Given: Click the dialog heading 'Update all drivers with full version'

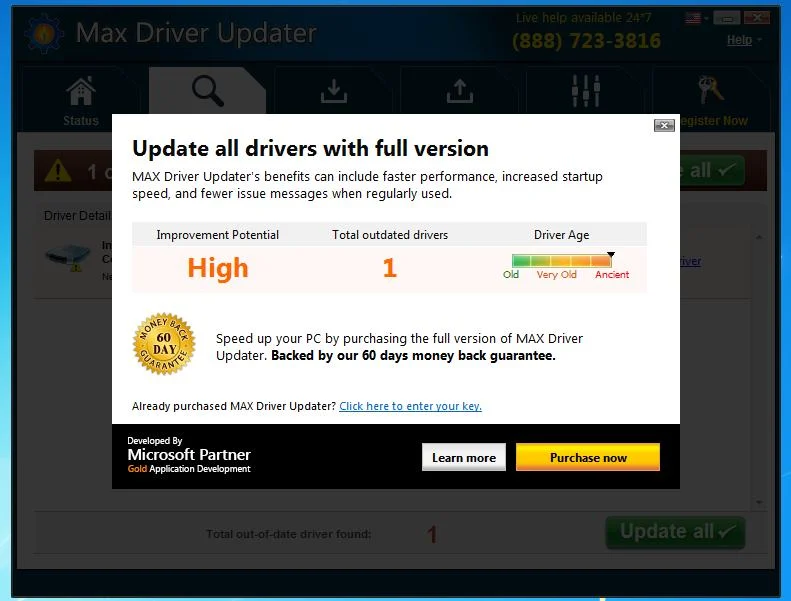Looking at the screenshot, I should pos(310,148).
